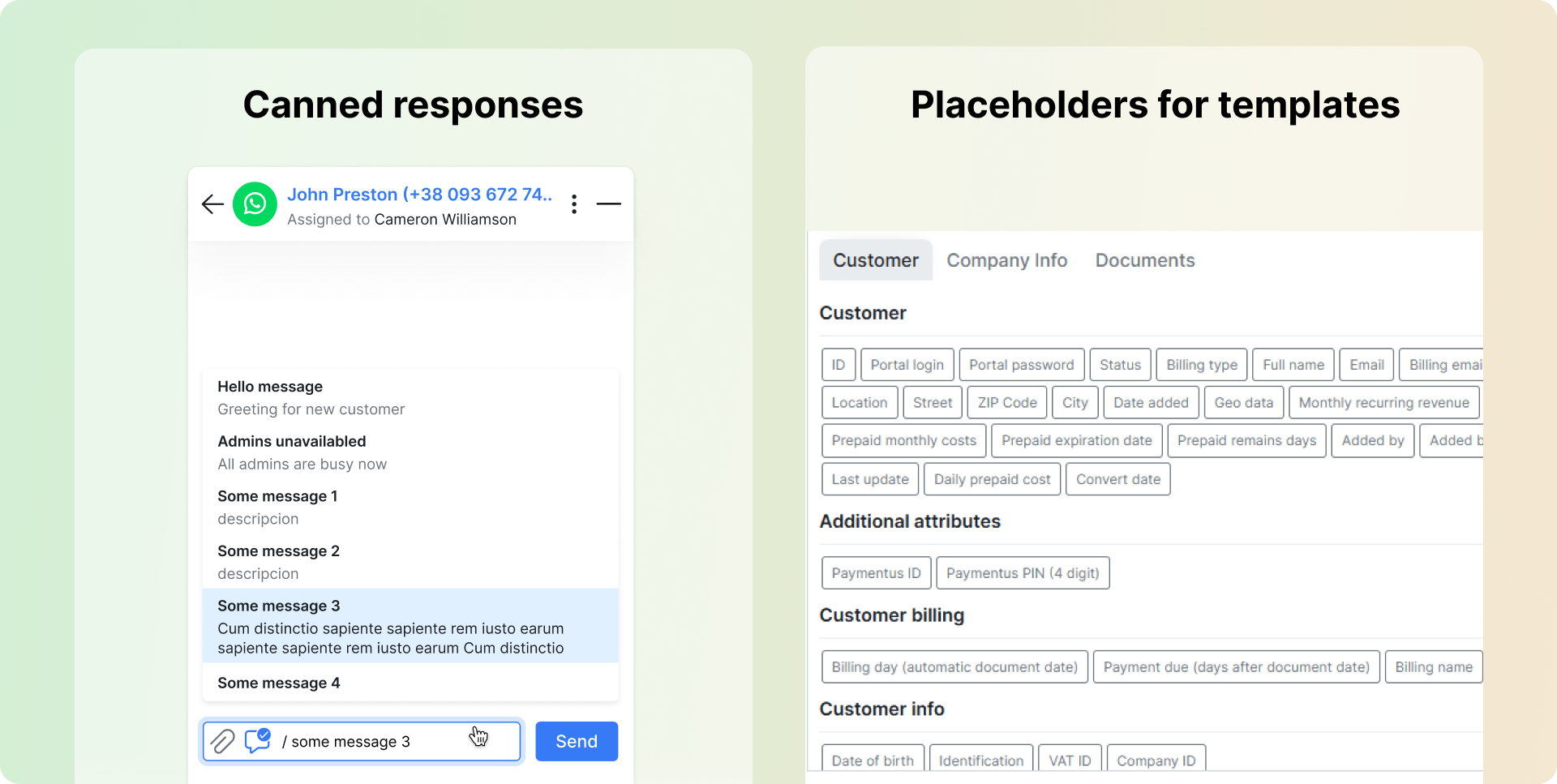This screenshot has height=784, width=1557.
Task: Send the message with Send button
Action: pos(577,741)
